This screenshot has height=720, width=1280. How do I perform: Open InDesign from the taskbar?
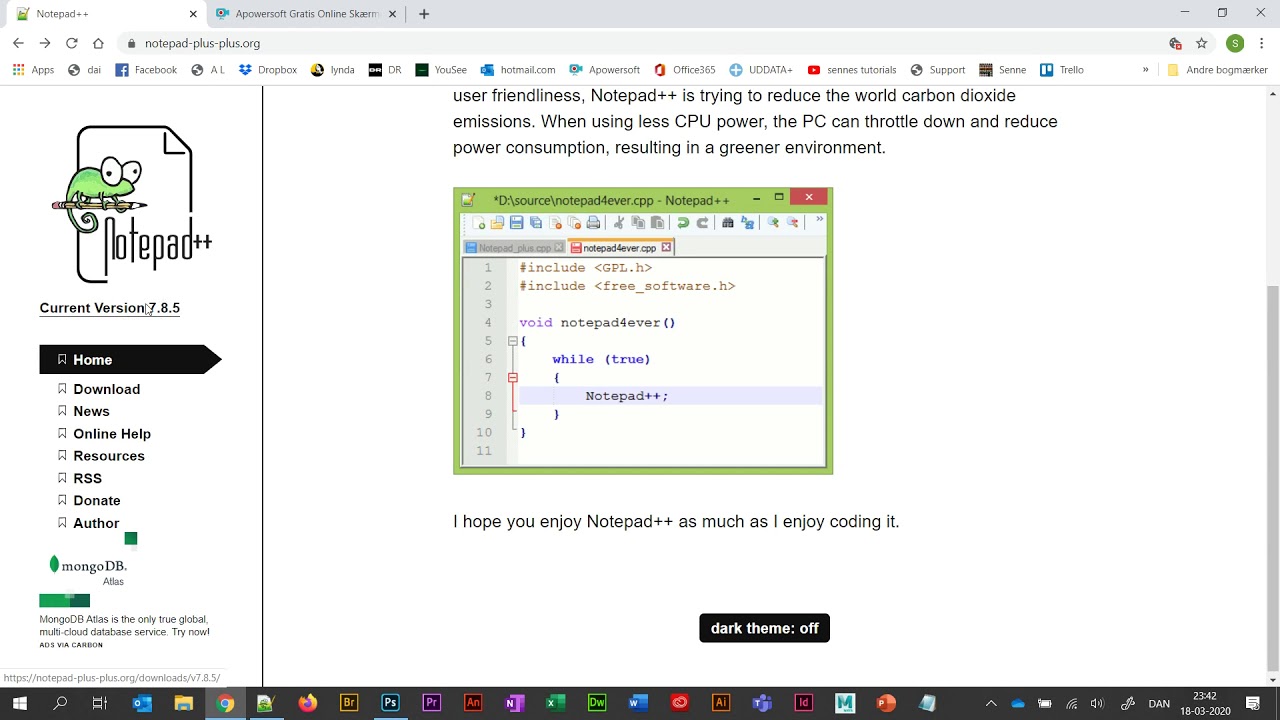click(804, 703)
